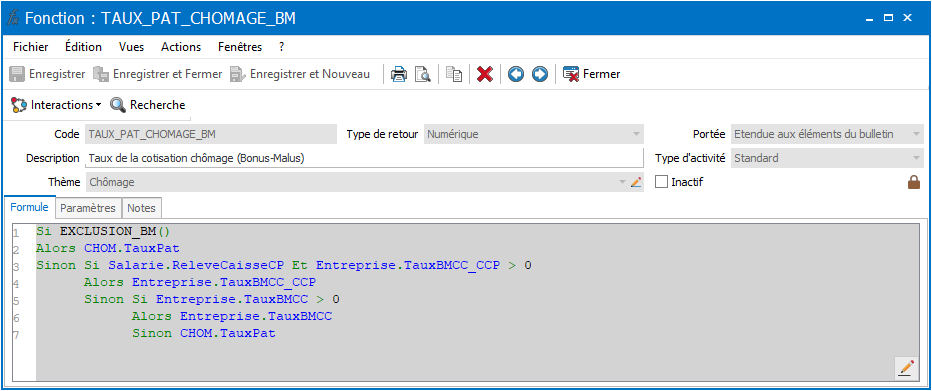Open the Interactions dropdown
The height and width of the screenshot is (391, 932).
pyautogui.click(x=56, y=105)
